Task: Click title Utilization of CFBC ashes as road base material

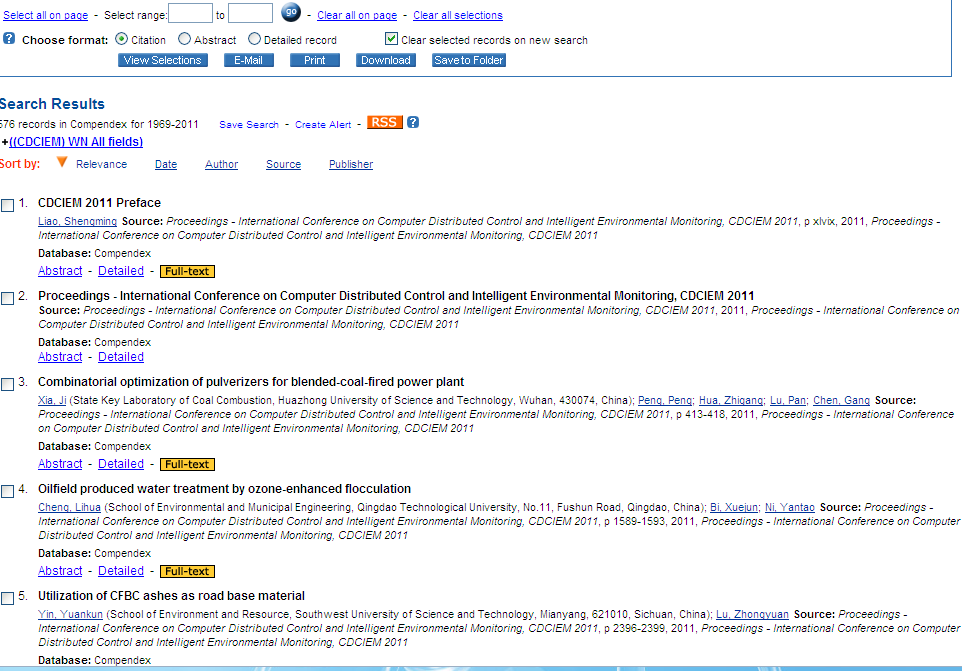Action: click(x=171, y=596)
